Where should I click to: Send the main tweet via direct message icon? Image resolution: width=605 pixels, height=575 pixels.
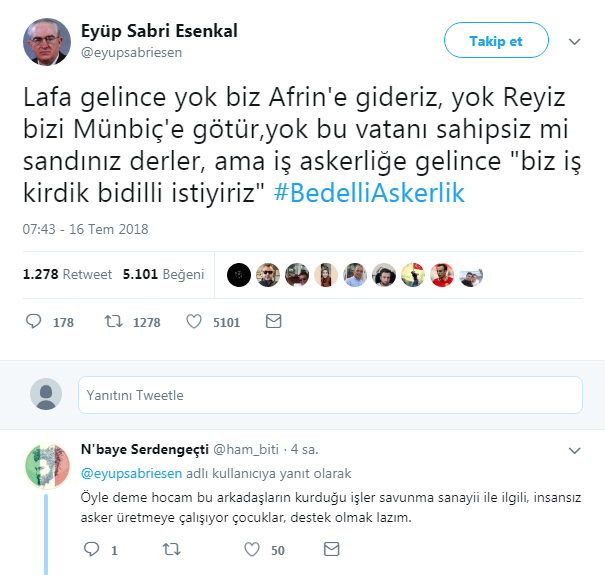pos(274,321)
